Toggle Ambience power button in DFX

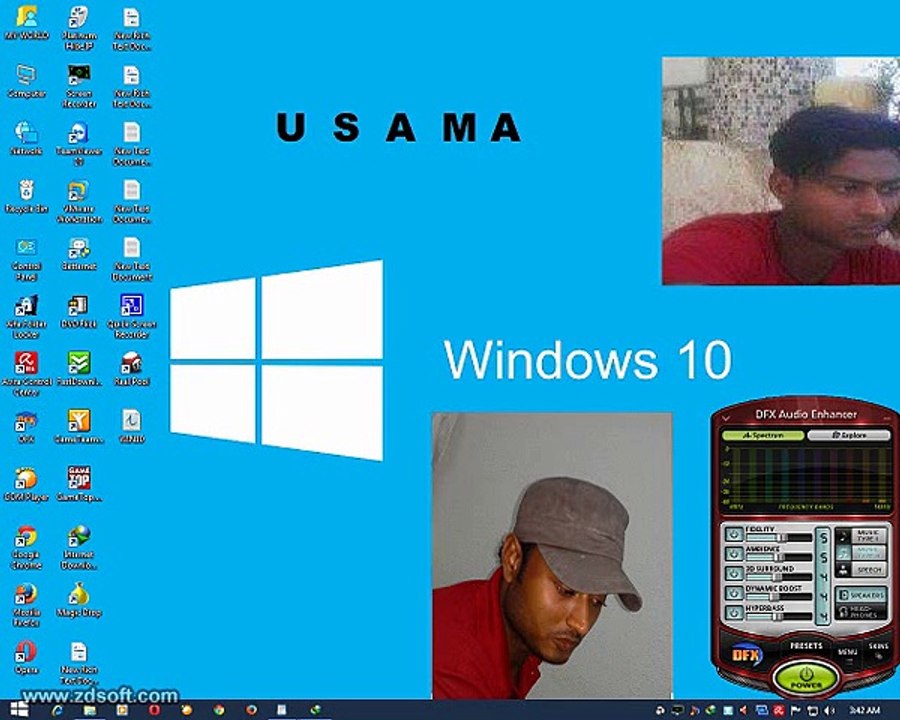tap(735, 553)
